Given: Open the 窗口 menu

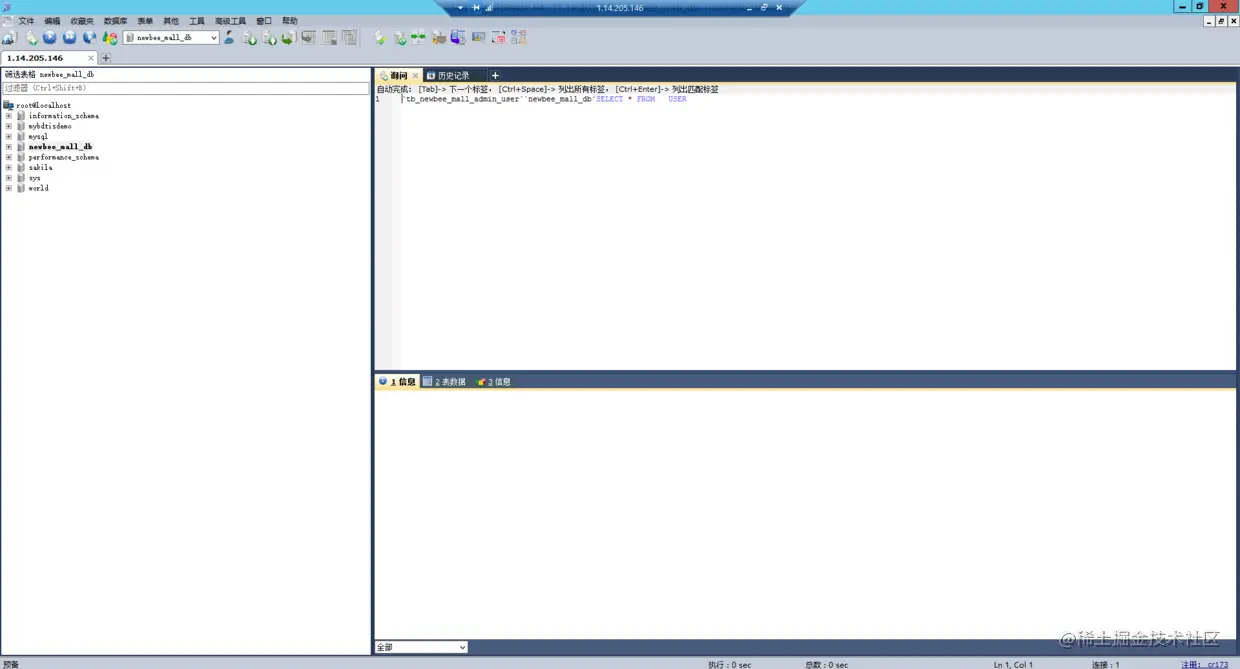Looking at the screenshot, I should (x=264, y=20).
